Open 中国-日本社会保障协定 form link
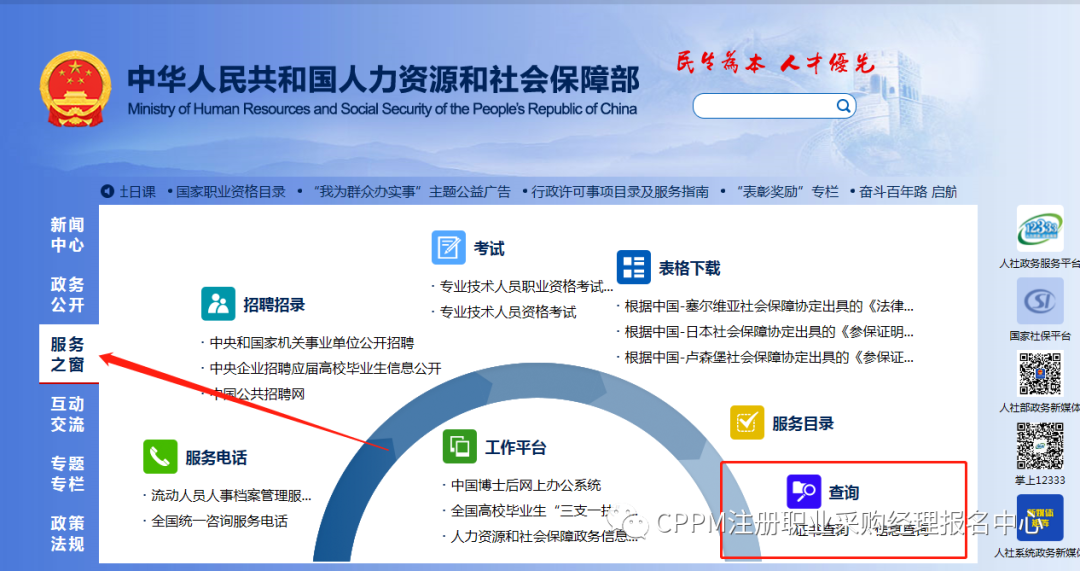This screenshot has height=571, width=1080. pos(769,332)
